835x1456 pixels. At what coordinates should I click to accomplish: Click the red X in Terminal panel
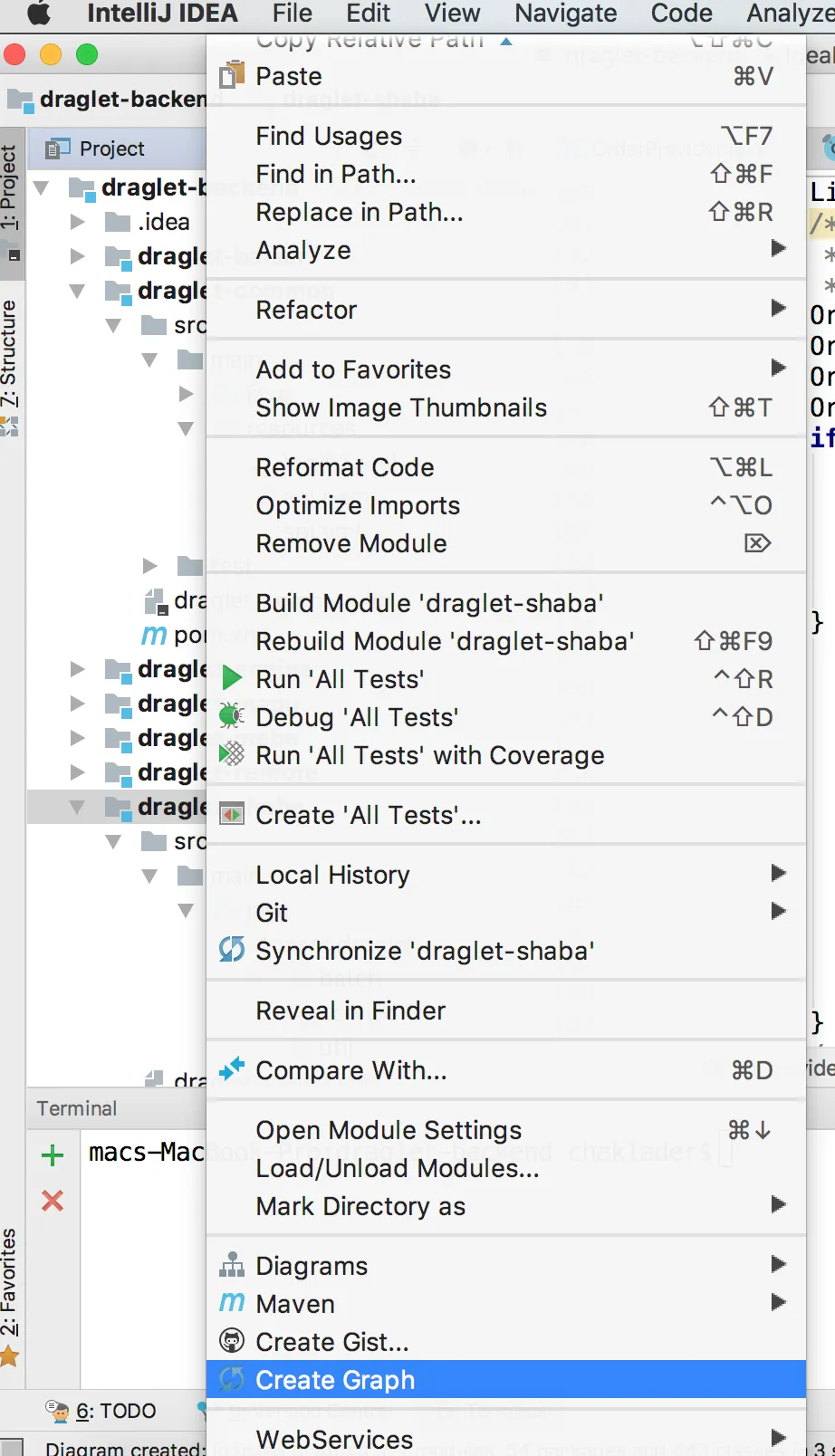coord(53,1201)
